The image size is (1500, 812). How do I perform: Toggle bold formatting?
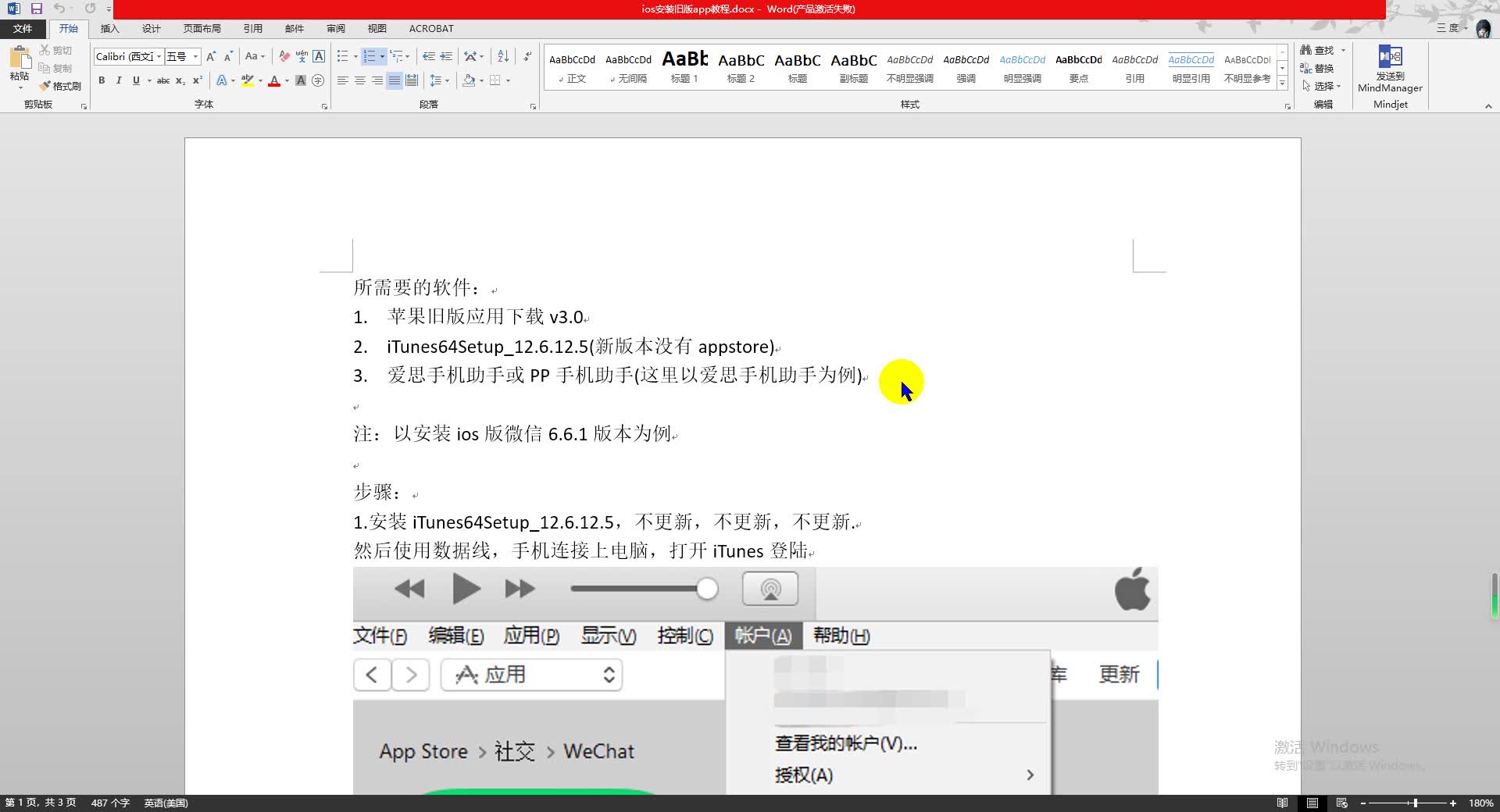pyautogui.click(x=102, y=80)
